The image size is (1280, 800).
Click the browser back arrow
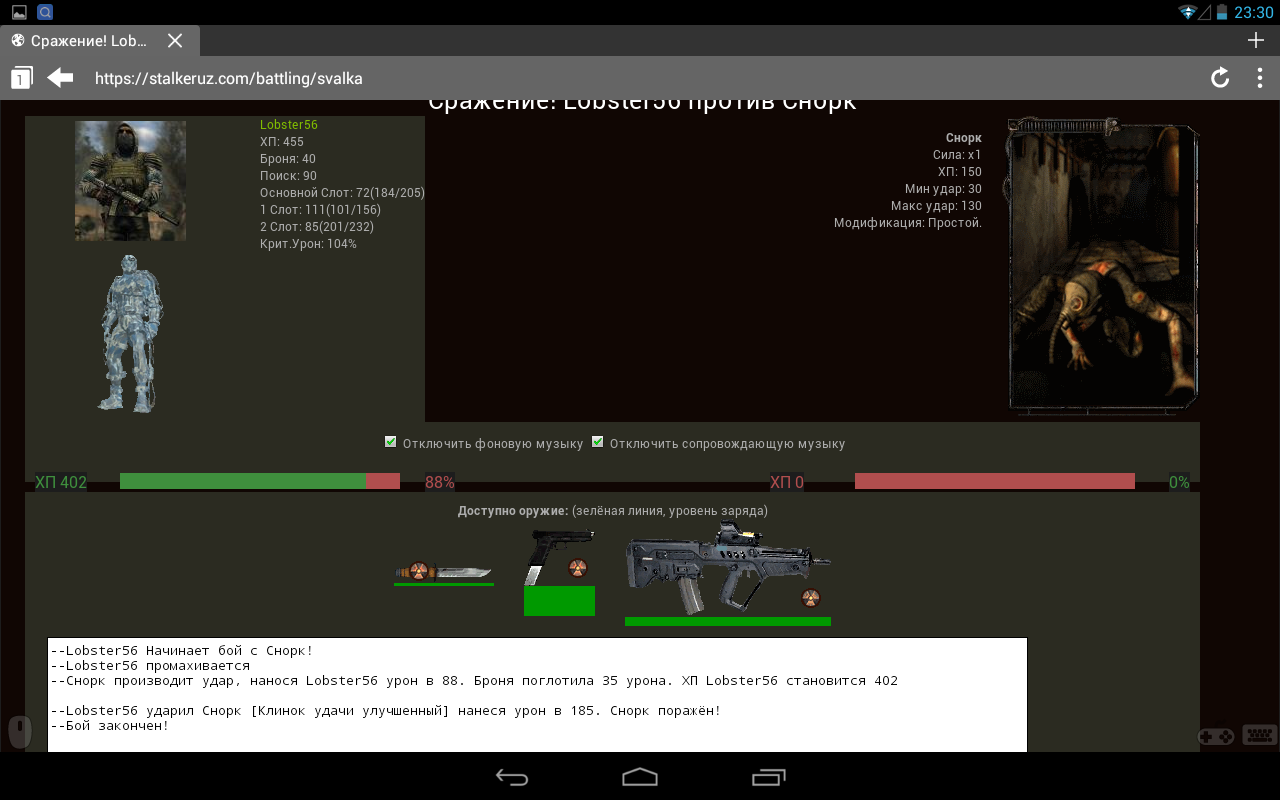coord(61,78)
